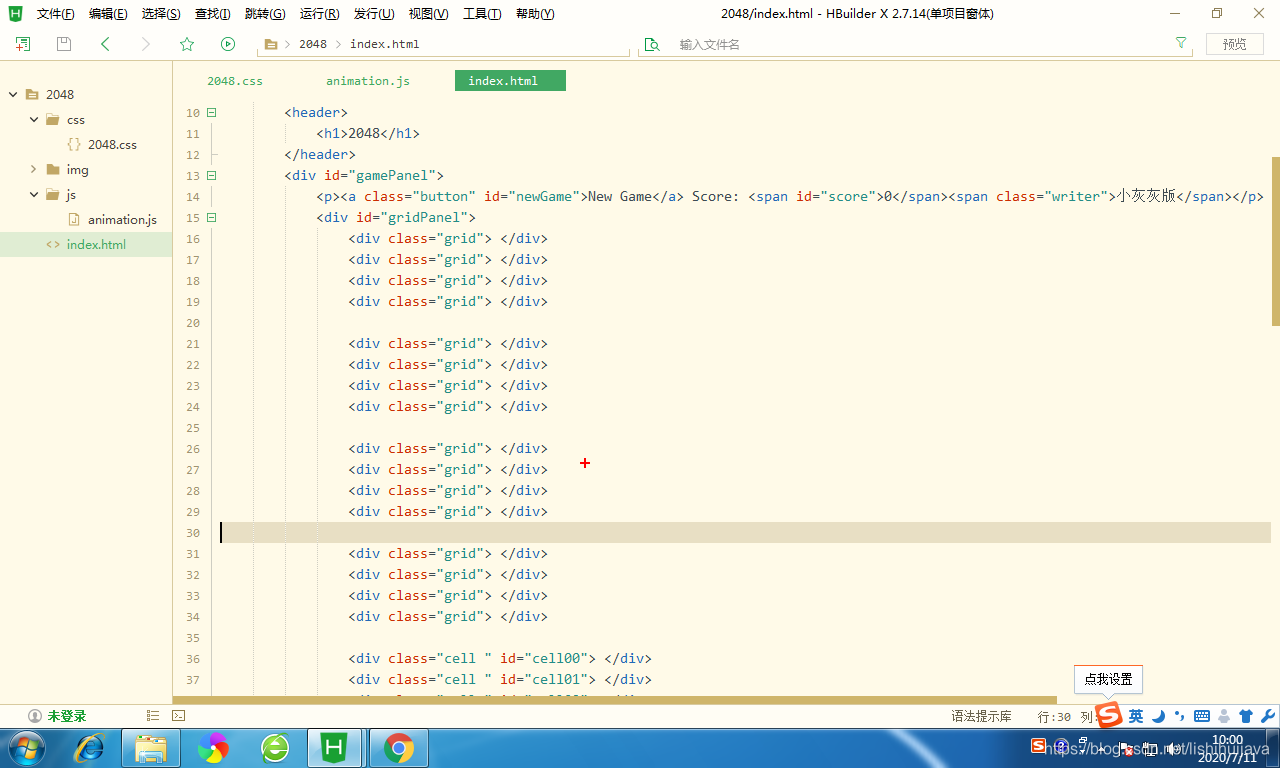Image resolution: width=1280 pixels, height=768 pixels.
Task: Open Sogou soft keyboard icon
Action: pos(1202,716)
